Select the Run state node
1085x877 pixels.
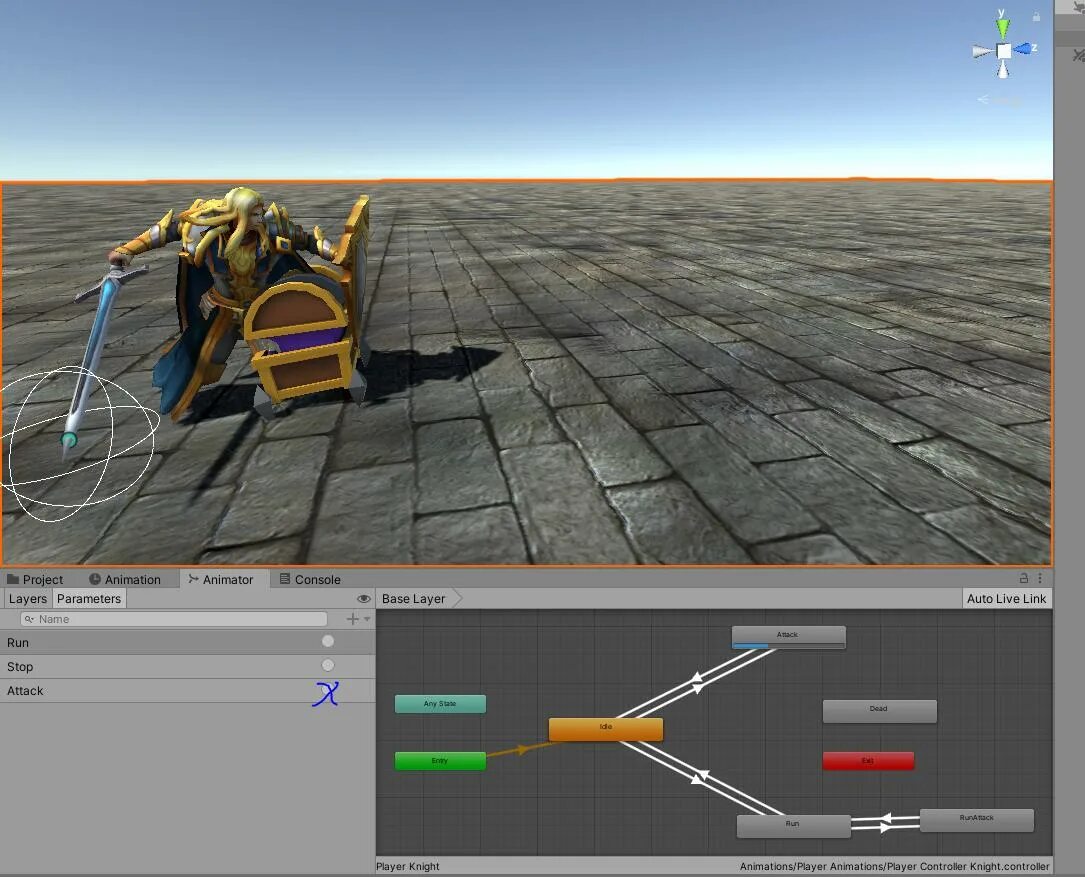click(794, 826)
